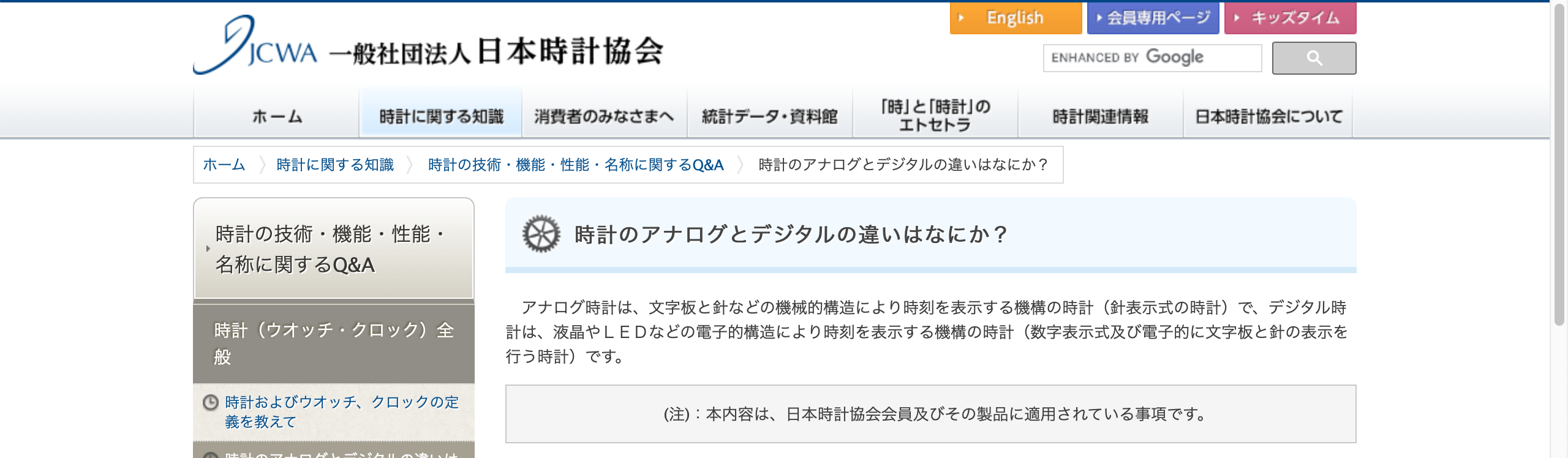Open the English version of the site
1568x458 pixels.
1016,18
